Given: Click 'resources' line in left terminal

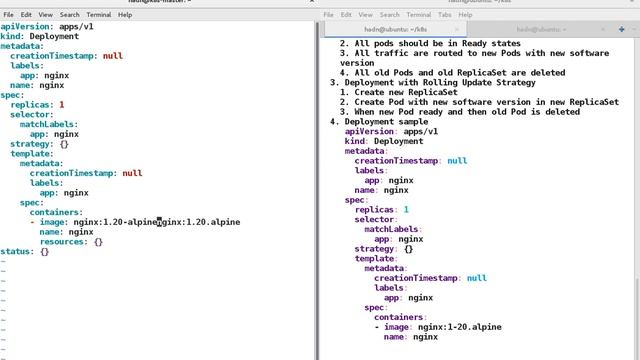Looking at the screenshot, I should 71,242.
